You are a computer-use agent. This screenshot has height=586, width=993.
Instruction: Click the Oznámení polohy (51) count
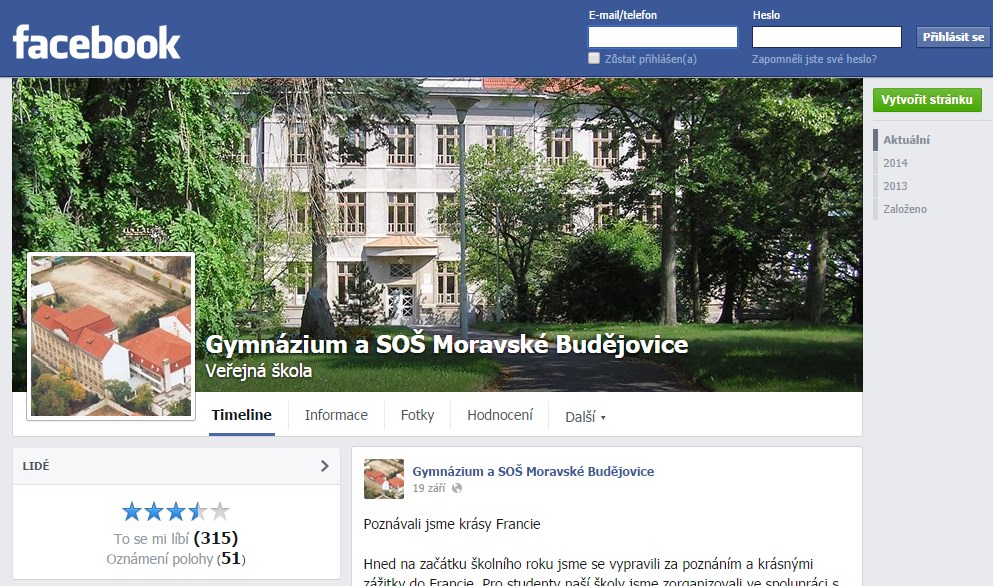176,559
